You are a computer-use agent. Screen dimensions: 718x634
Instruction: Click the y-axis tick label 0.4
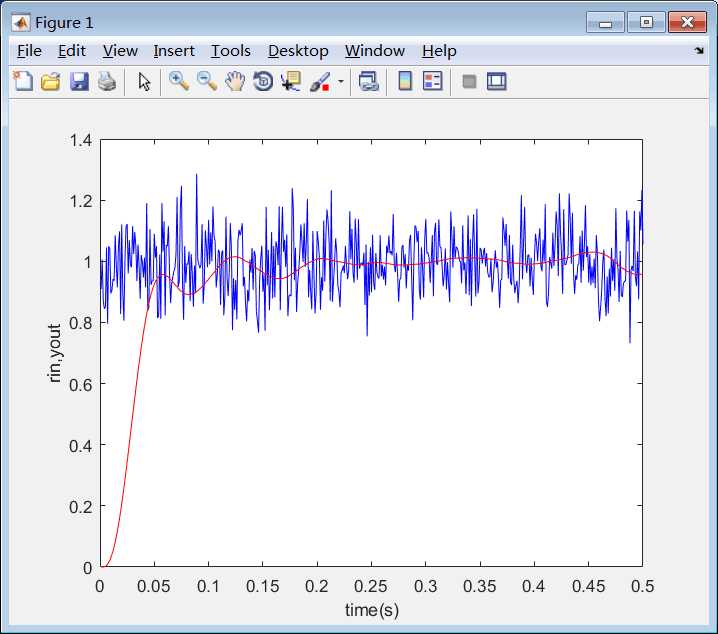81,445
